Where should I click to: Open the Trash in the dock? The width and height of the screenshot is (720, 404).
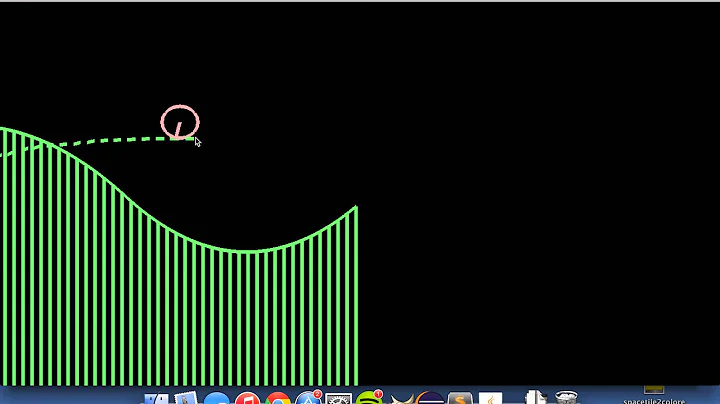(x=566, y=398)
